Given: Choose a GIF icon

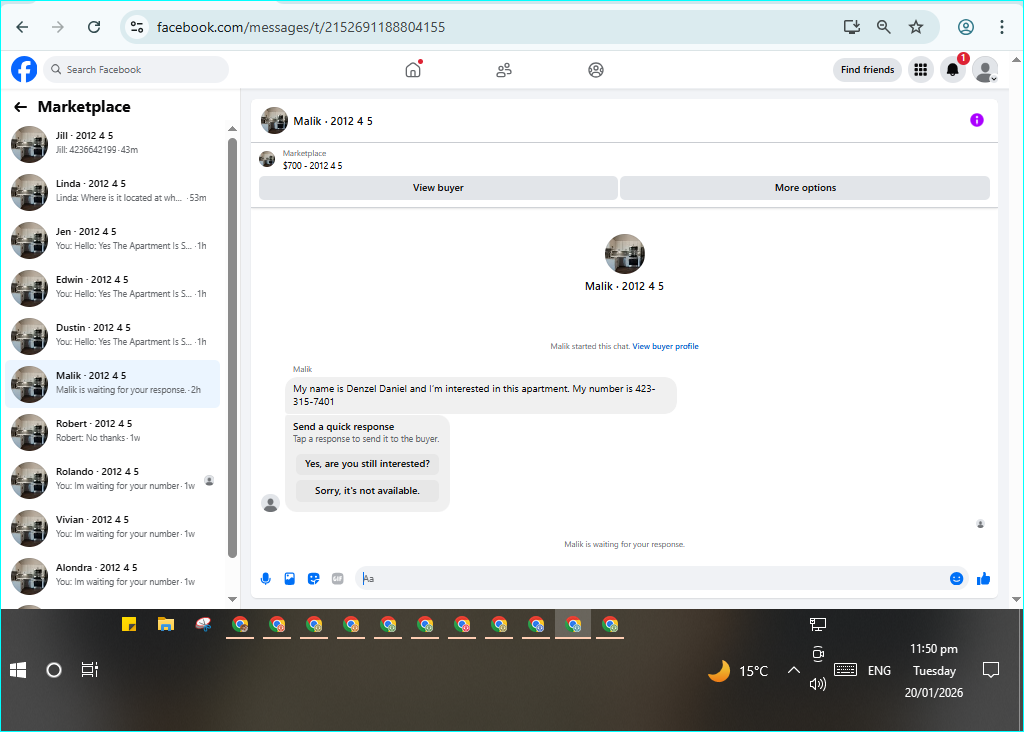Looking at the screenshot, I should [x=338, y=579].
